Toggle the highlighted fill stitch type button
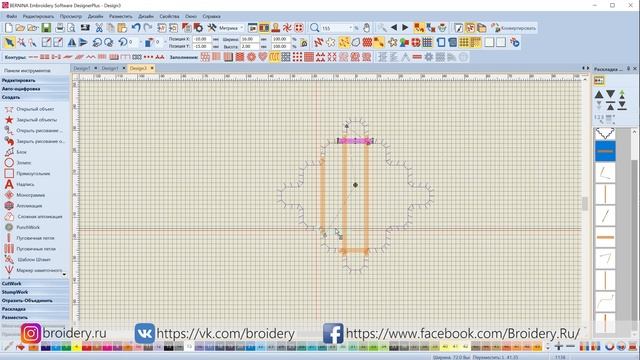This screenshot has height=360, width=640. point(274,57)
